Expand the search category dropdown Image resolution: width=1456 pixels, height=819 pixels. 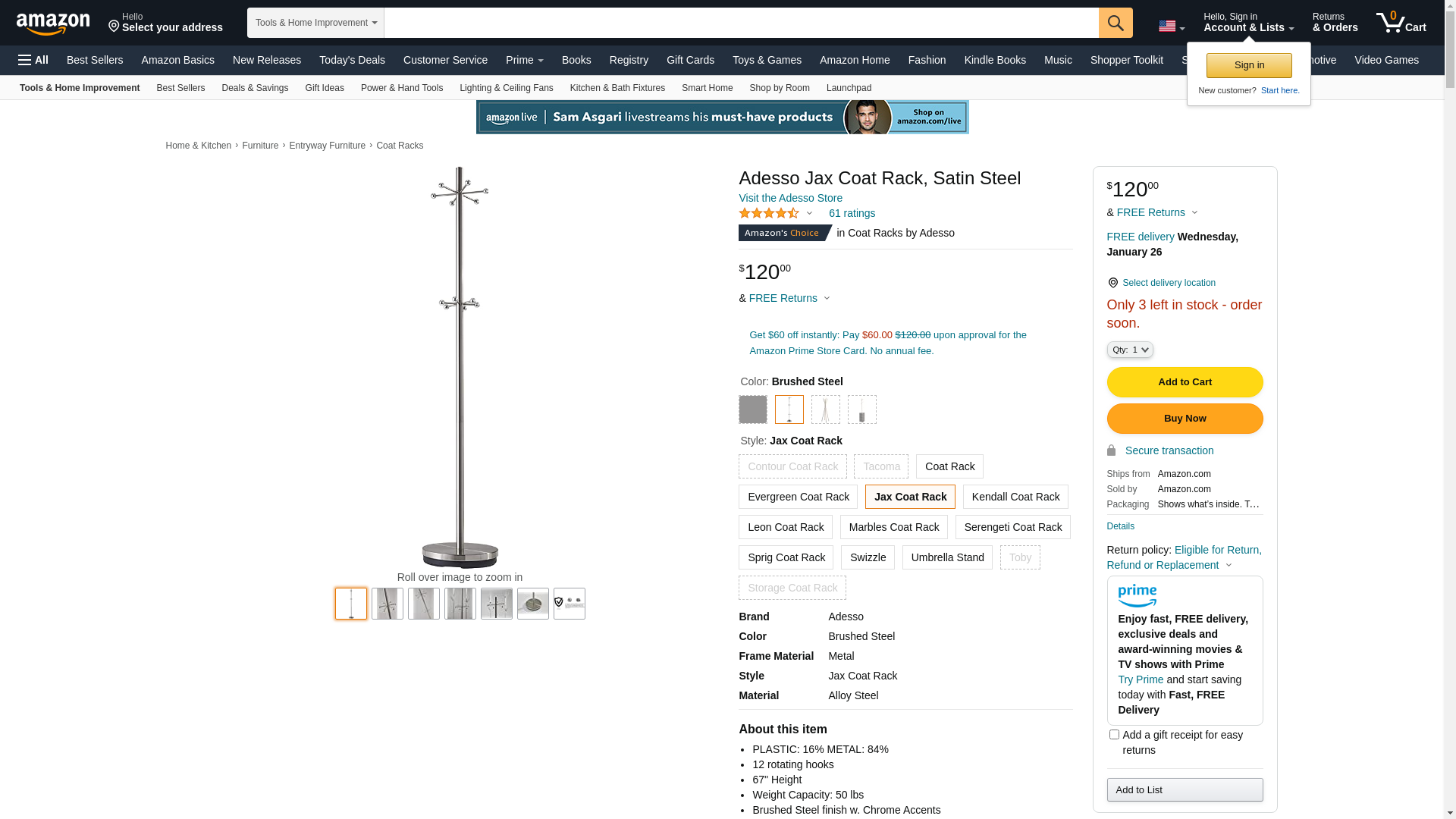315,23
